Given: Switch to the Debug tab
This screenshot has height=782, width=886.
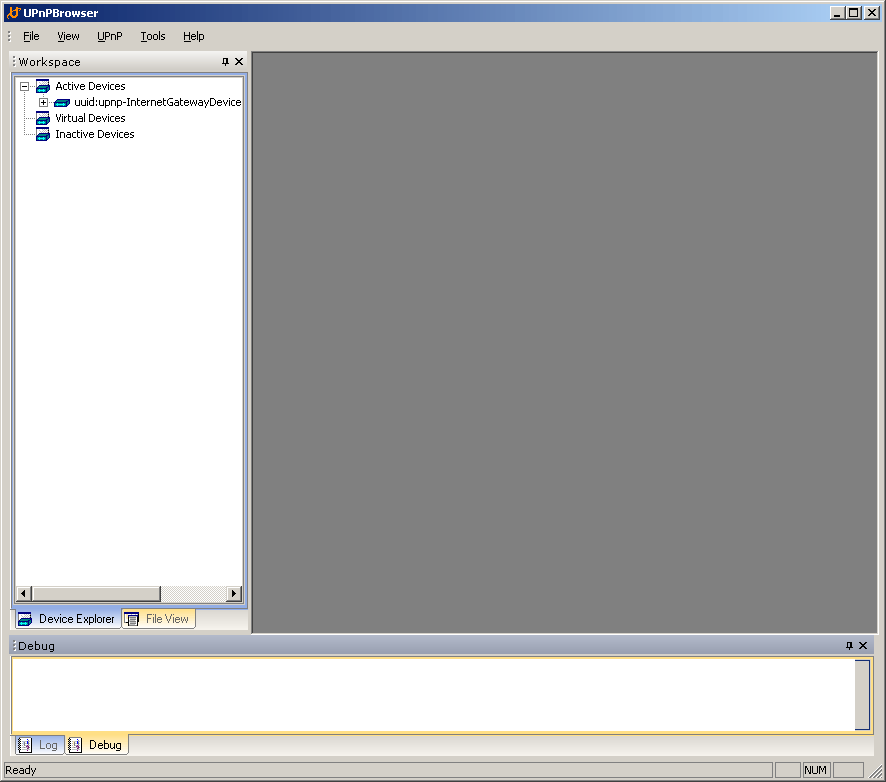Looking at the screenshot, I should (97, 745).
